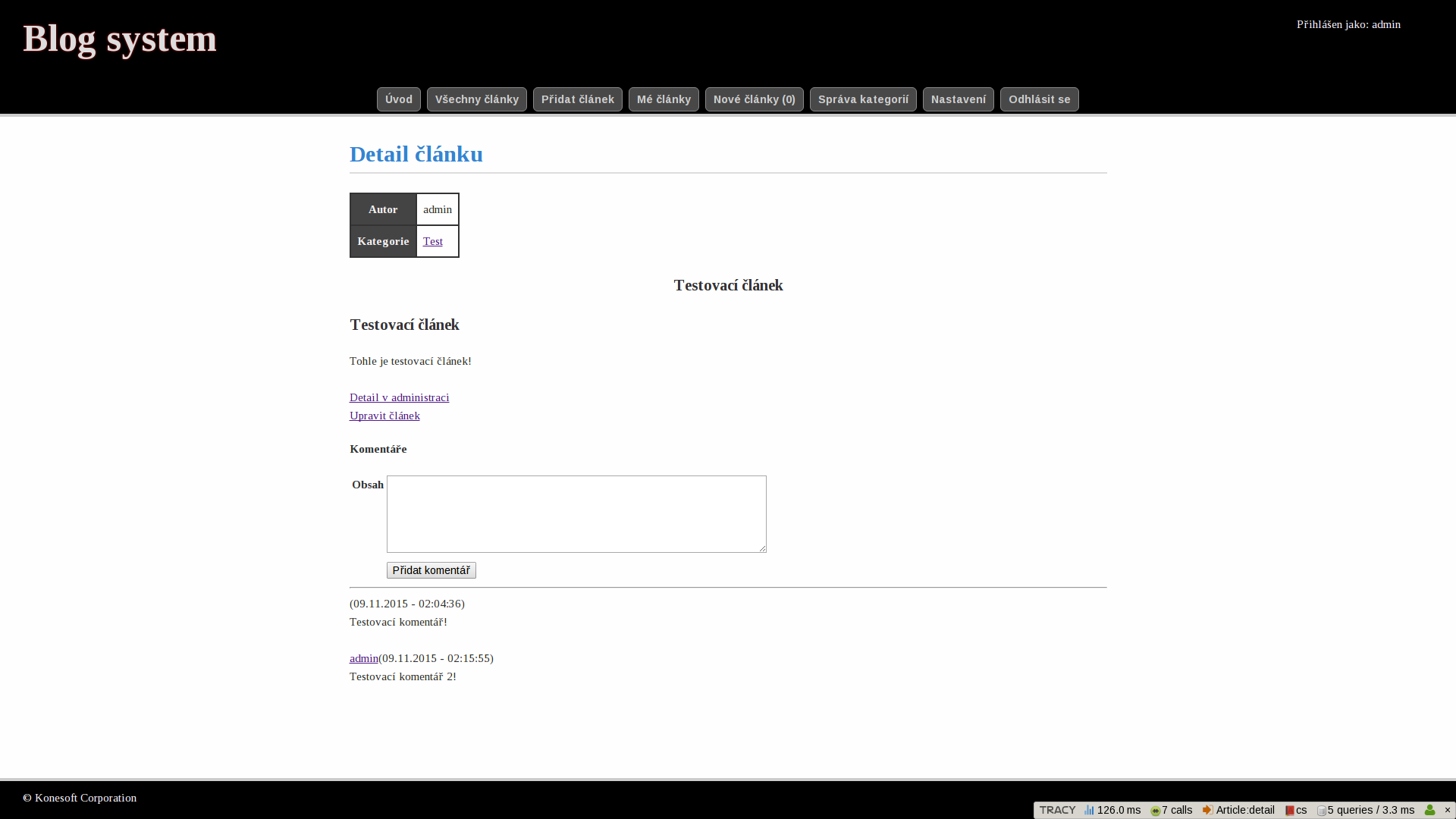1456x819 pixels.
Task: Open Nové články (0) in navigation
Action: 754,99
